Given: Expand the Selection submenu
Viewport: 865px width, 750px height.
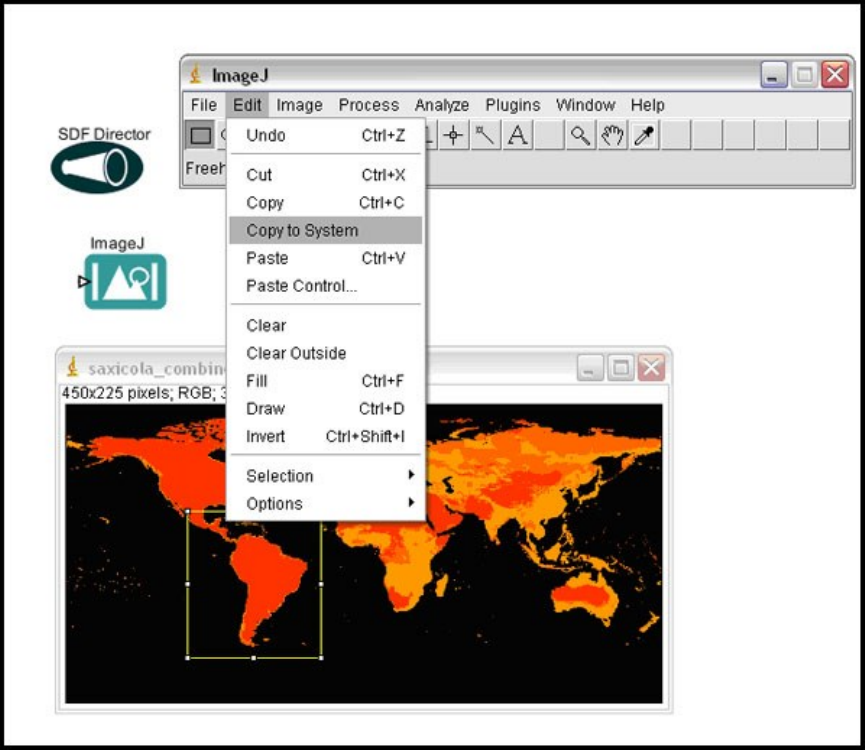Looking at the screenshot, I should 325,476.
